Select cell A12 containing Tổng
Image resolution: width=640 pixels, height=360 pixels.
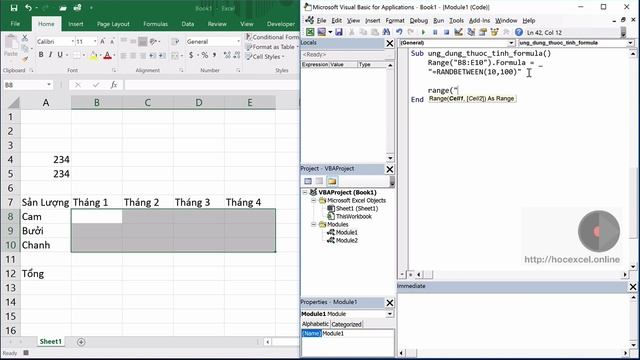pyautogui.click(x=46, y=273)
